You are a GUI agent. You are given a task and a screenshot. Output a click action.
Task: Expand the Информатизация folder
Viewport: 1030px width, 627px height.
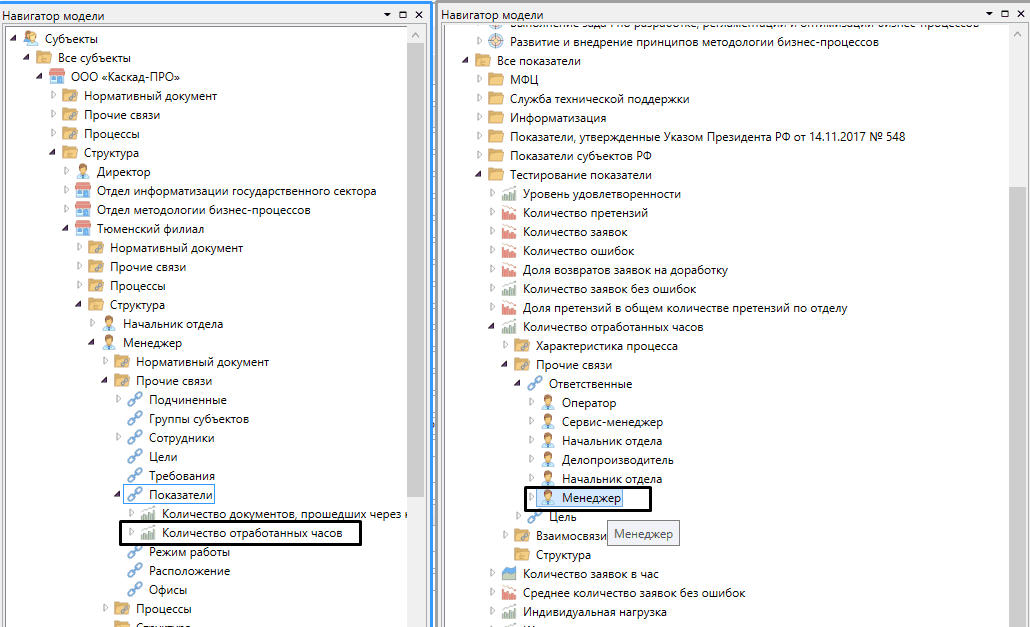tap(479, 118)
